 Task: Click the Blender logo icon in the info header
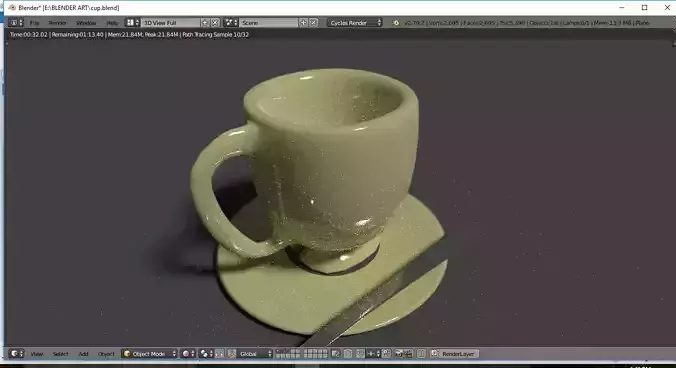click(x=395, y=23)
